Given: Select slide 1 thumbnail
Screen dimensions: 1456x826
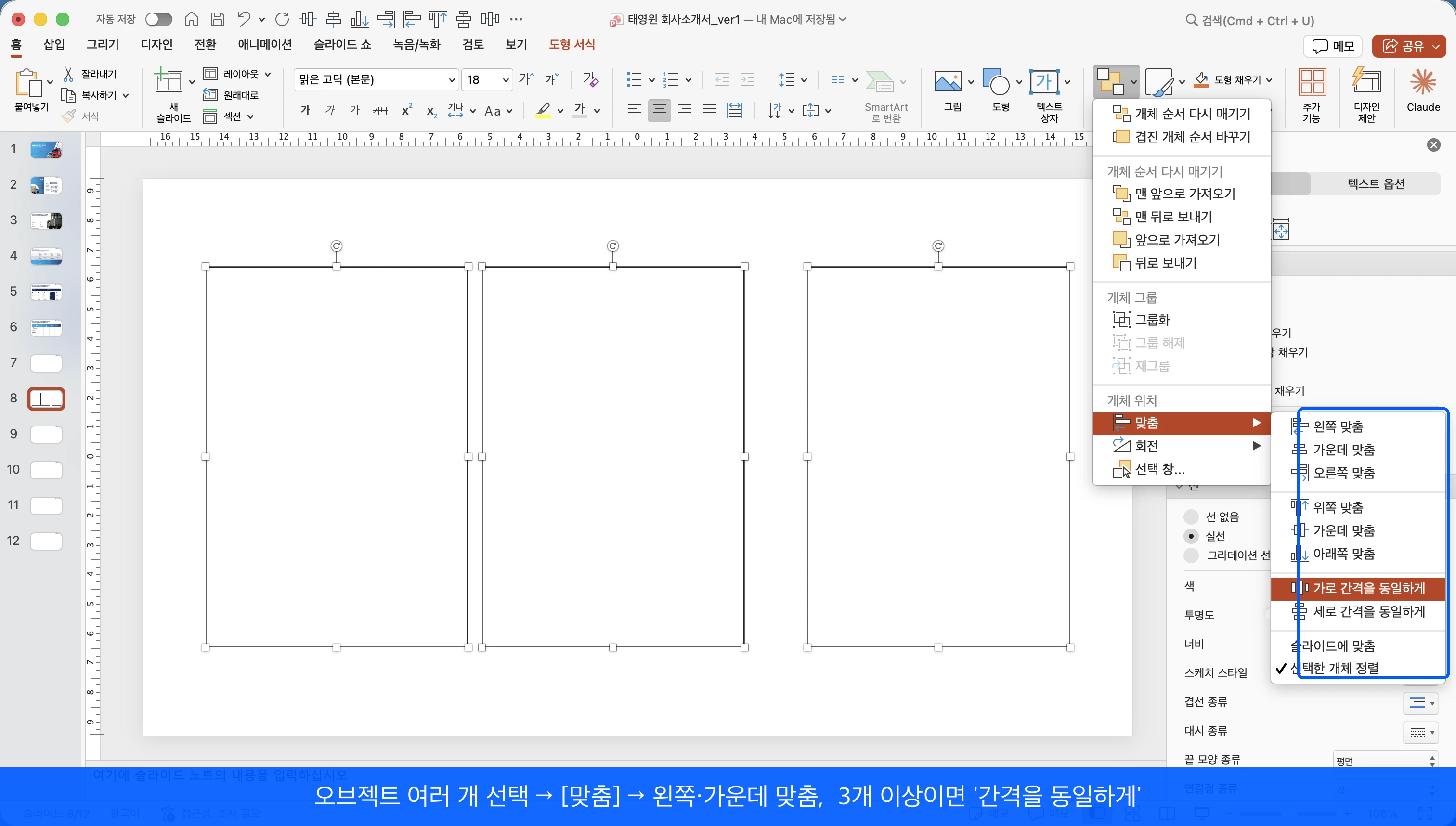Looking at the screenshot, I should (x=46, y=150).
